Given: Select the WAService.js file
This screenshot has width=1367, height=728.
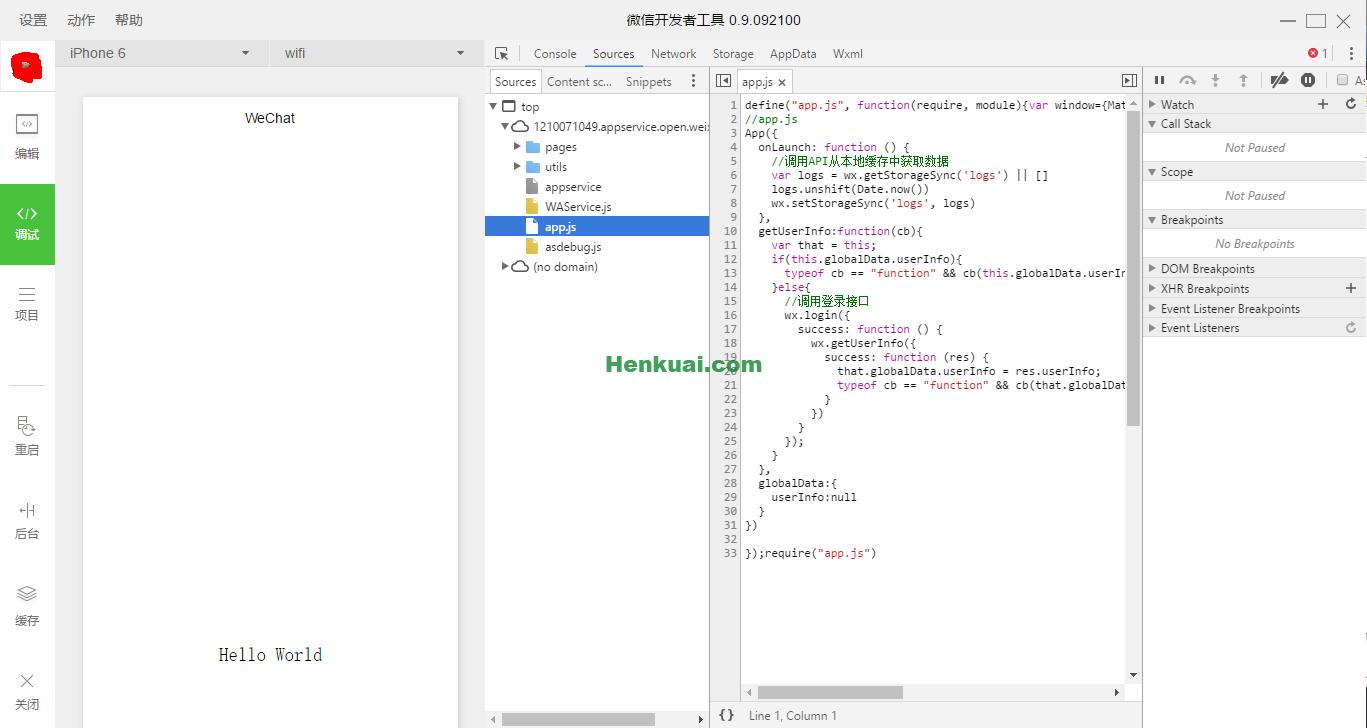Looking at the screenshot, I should pos(577,207).
